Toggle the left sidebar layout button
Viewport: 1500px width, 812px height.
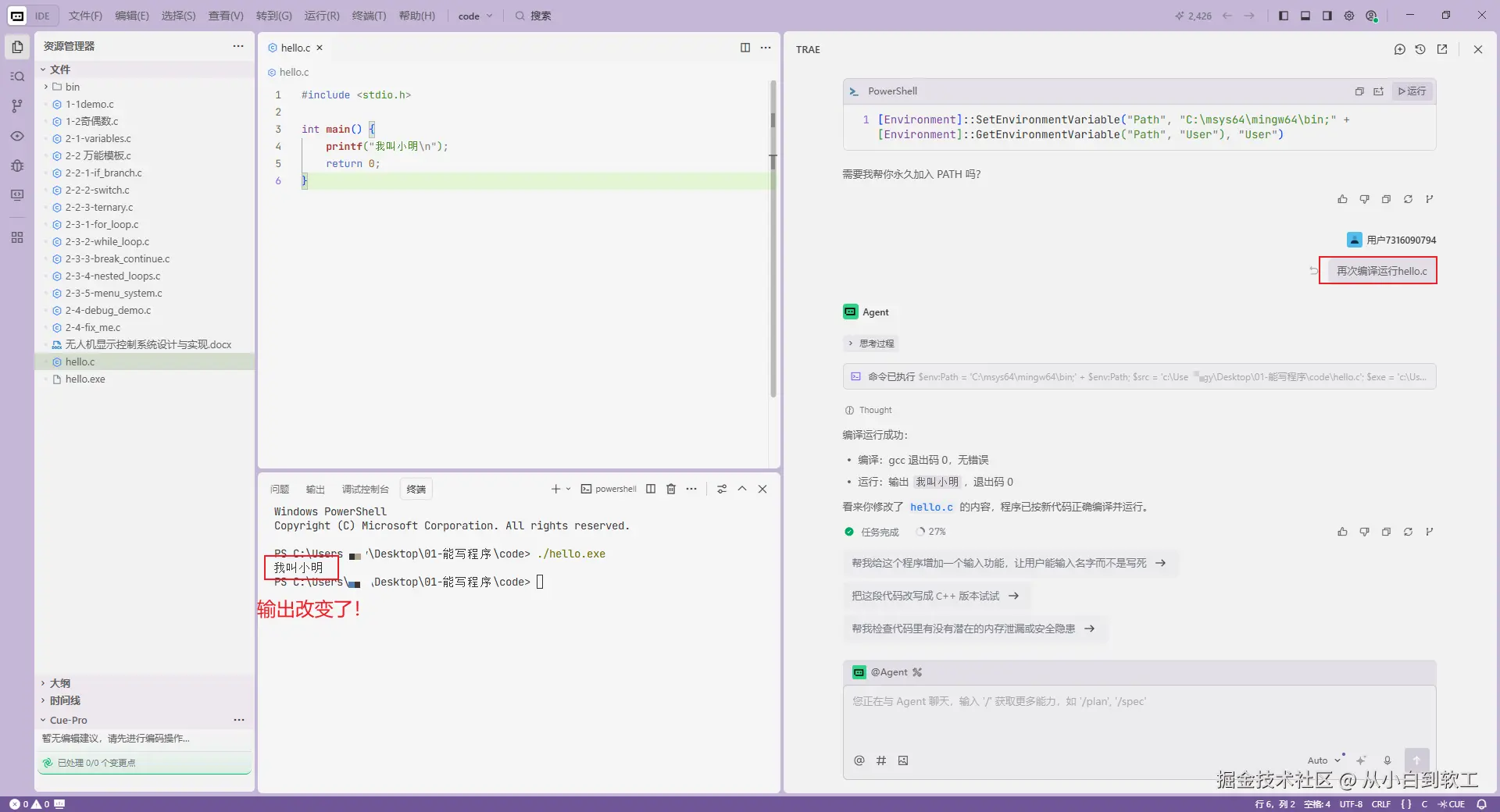click(1284, 16)
